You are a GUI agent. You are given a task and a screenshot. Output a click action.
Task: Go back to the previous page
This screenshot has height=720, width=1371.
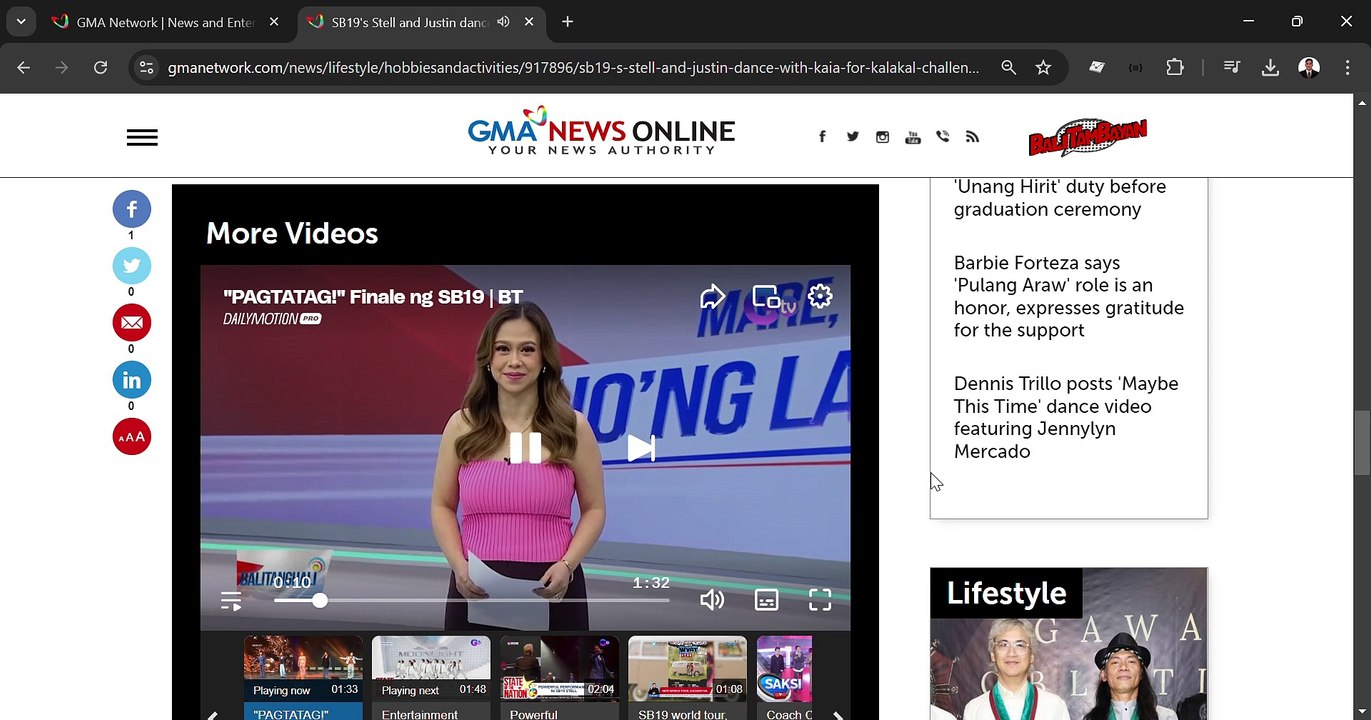tap(24, 68)
